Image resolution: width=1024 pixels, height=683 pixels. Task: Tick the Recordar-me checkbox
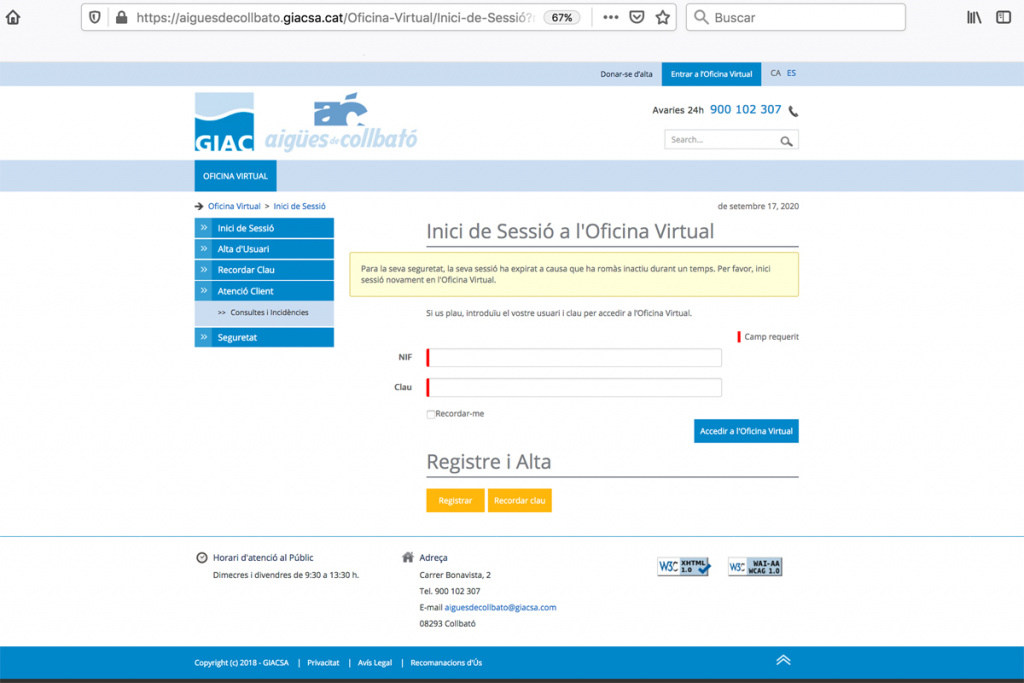point(430,414)
